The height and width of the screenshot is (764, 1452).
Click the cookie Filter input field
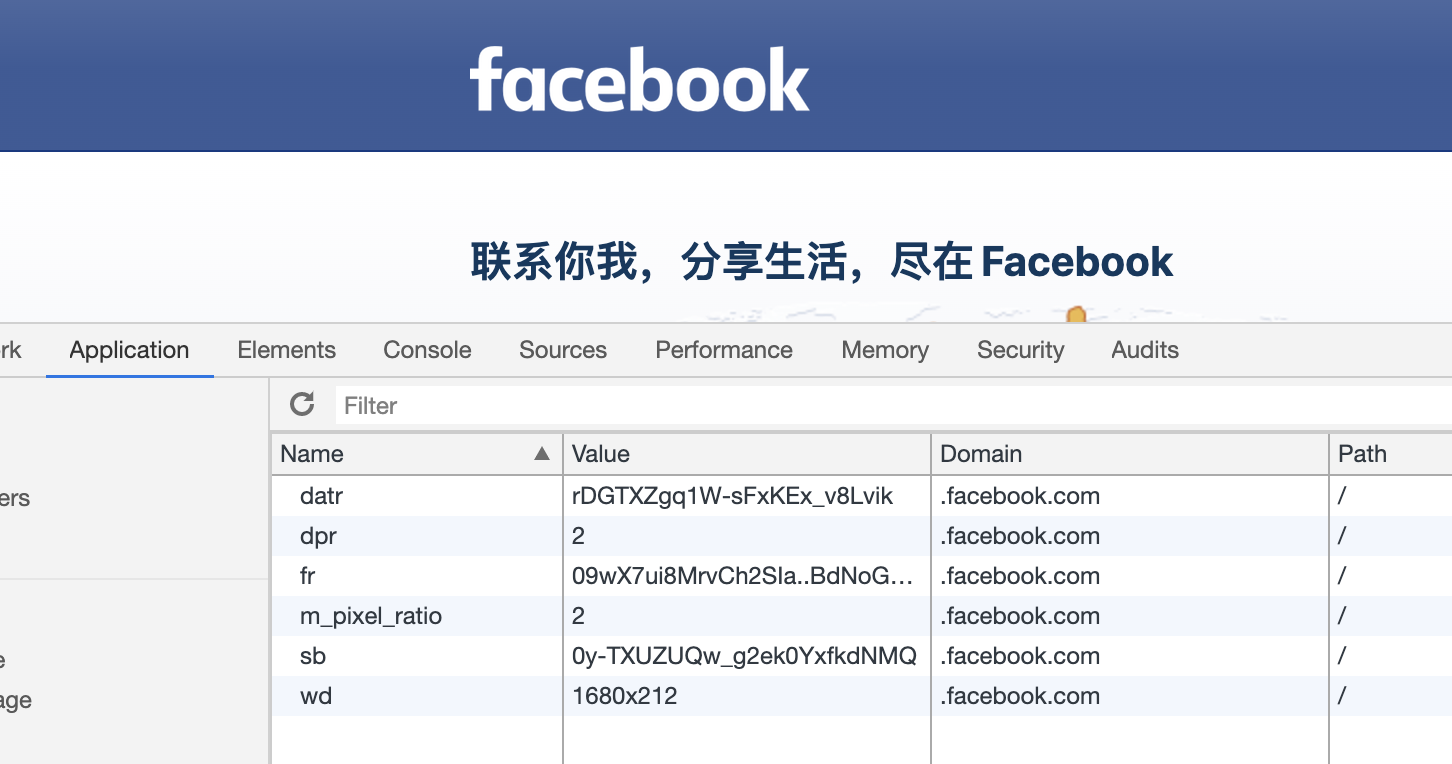[x=893, y=405]
